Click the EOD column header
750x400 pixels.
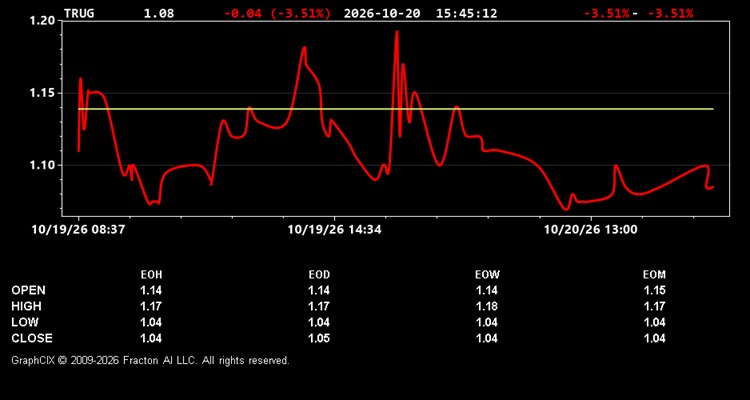319,275
